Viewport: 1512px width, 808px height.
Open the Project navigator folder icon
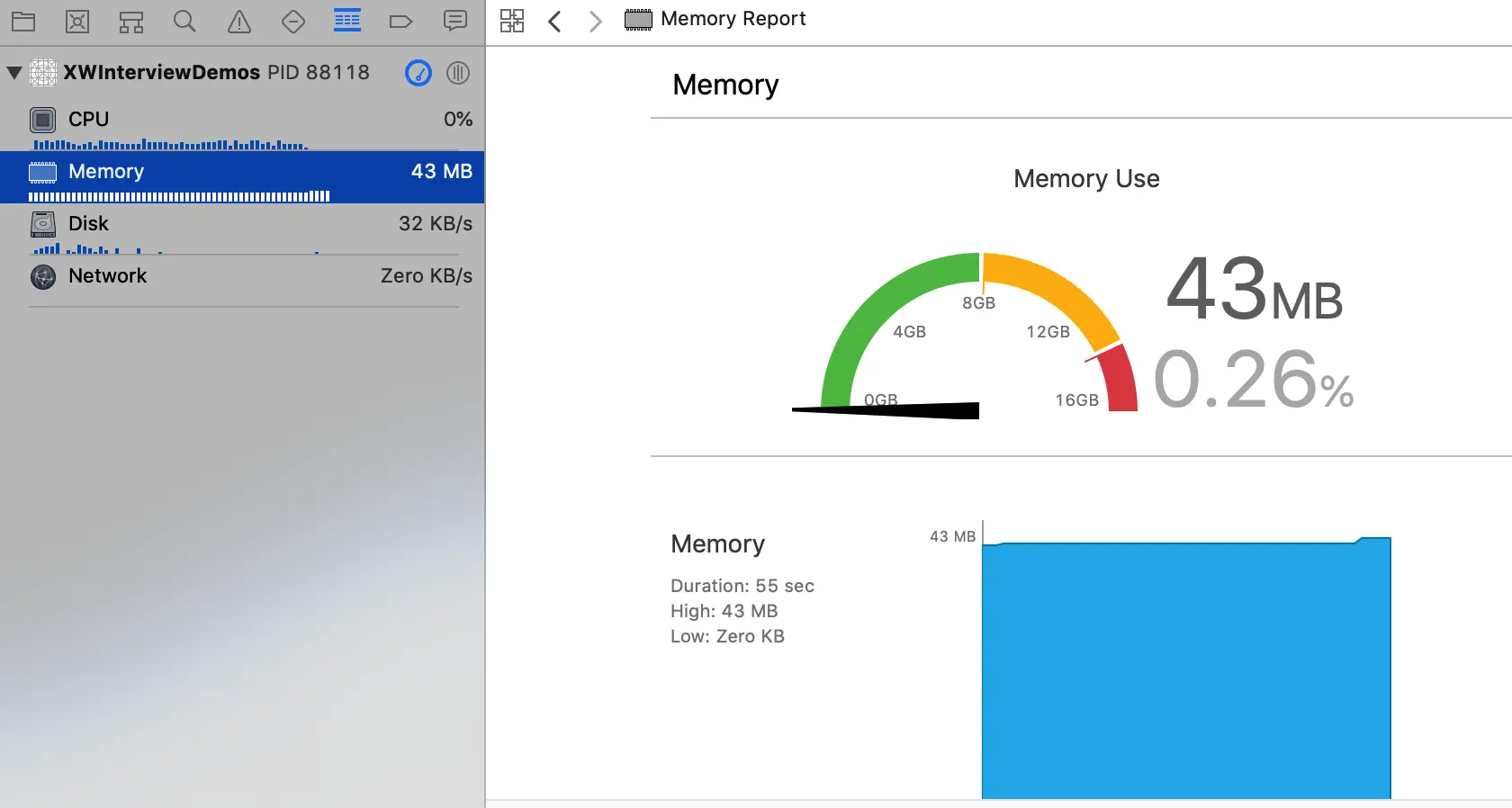tap(23, 21)
